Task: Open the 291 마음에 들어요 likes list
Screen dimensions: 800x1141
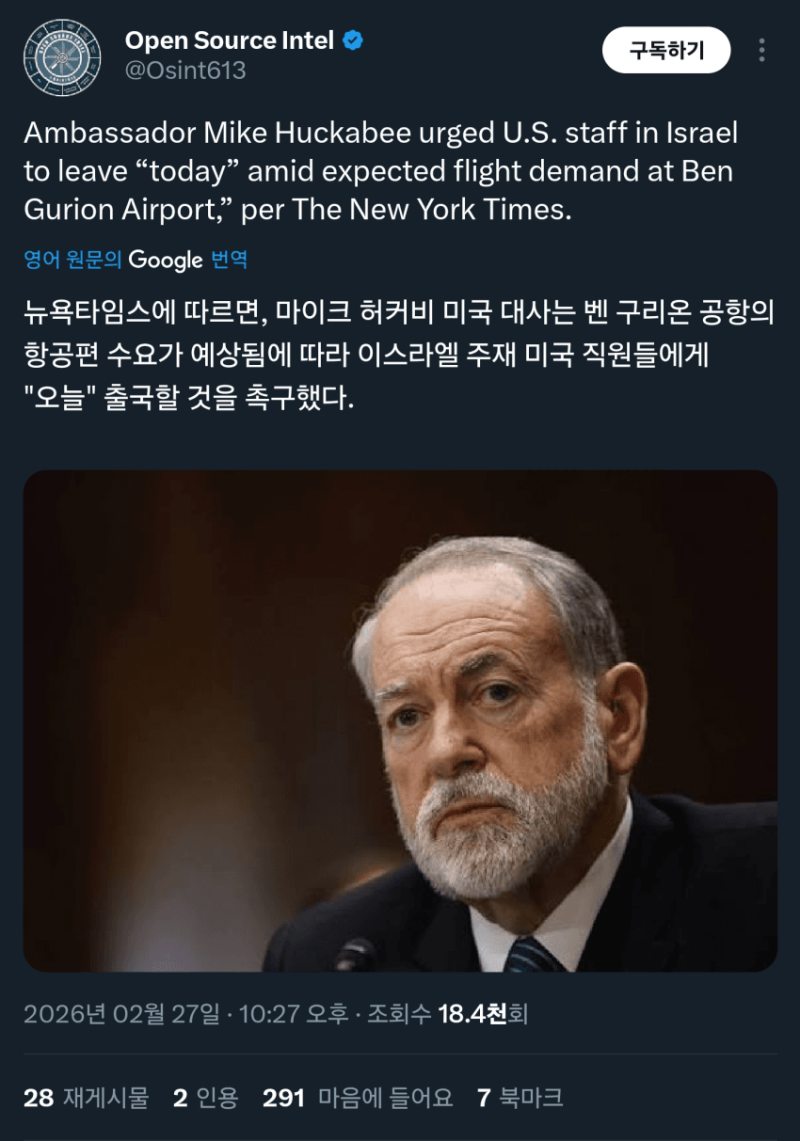Action: pos(357,1097)
